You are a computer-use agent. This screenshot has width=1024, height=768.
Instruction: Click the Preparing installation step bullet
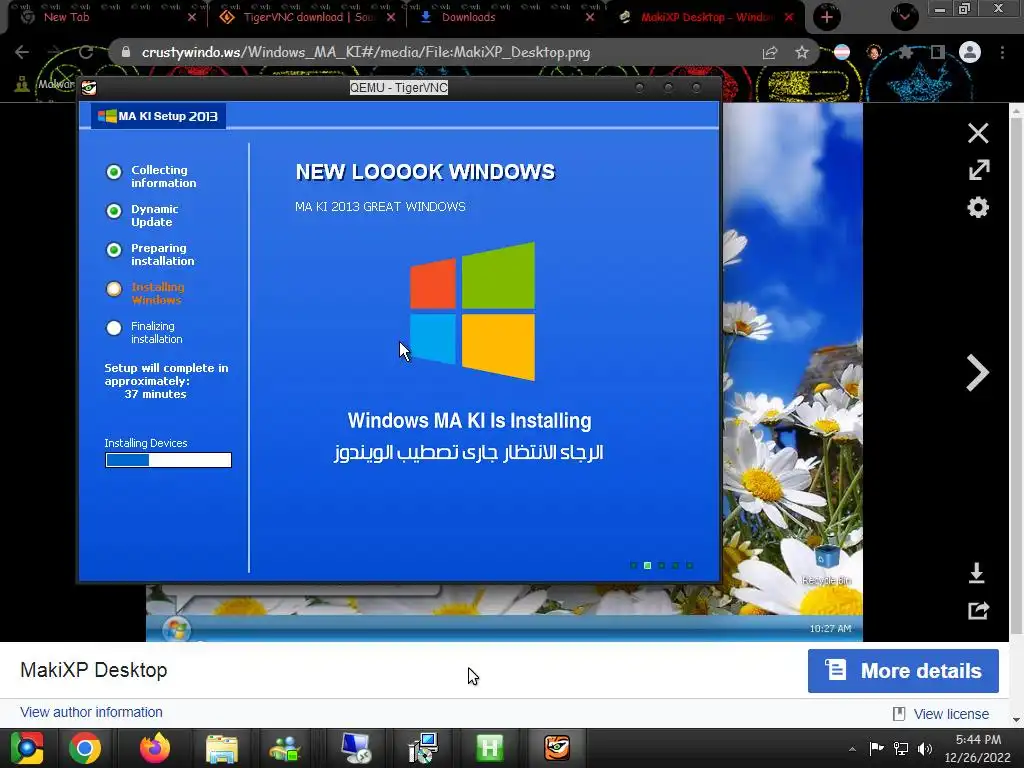114,250
